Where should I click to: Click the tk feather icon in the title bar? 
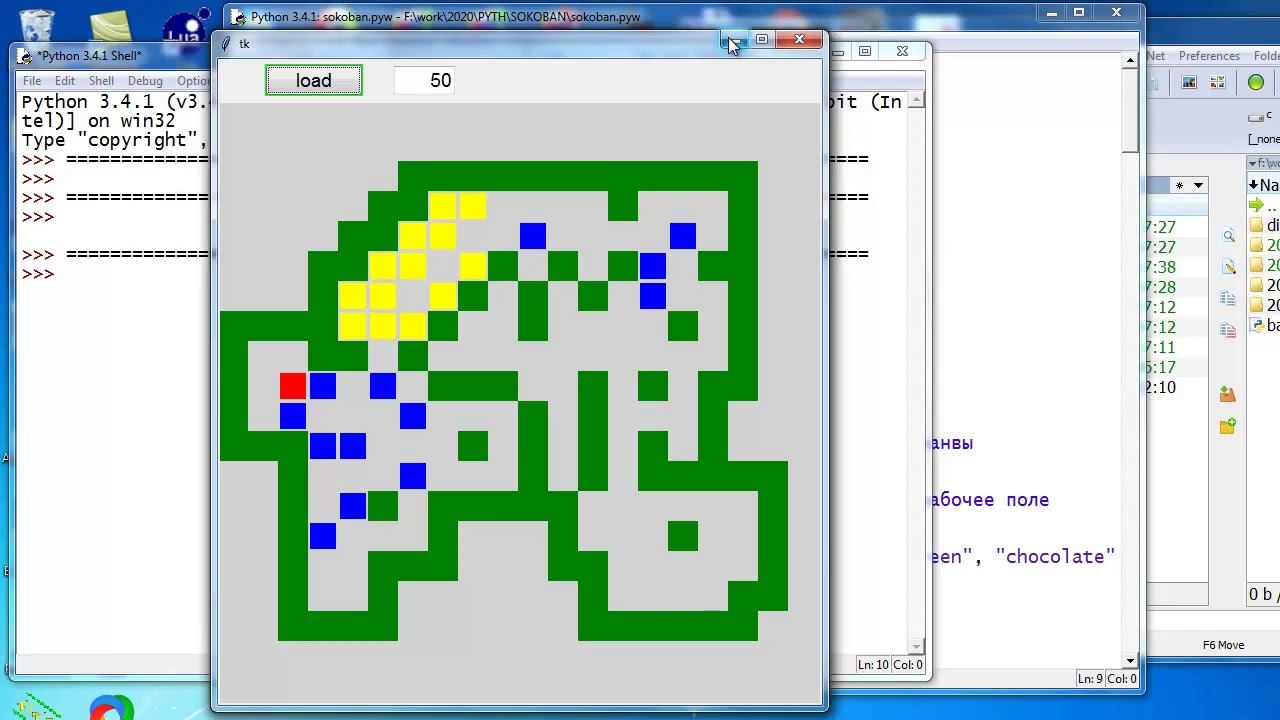227,43
